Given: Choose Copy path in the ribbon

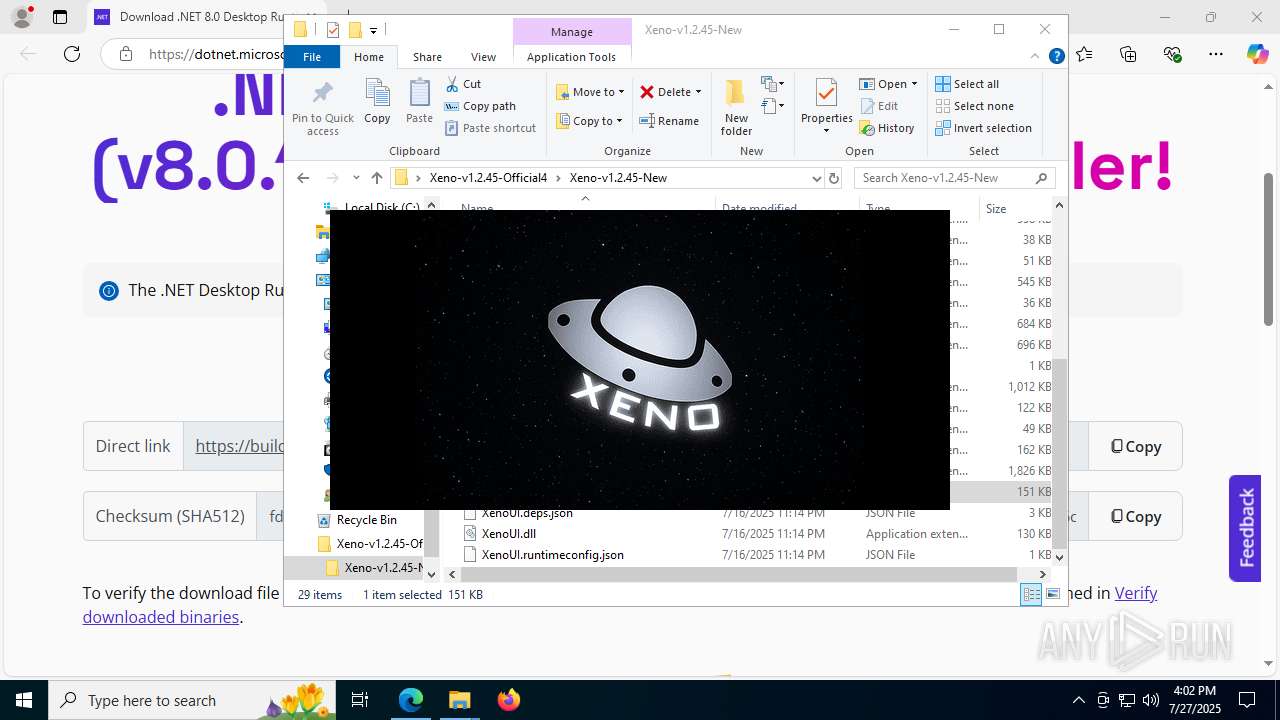Looking at the screenshot, I should tap(479, 106).
